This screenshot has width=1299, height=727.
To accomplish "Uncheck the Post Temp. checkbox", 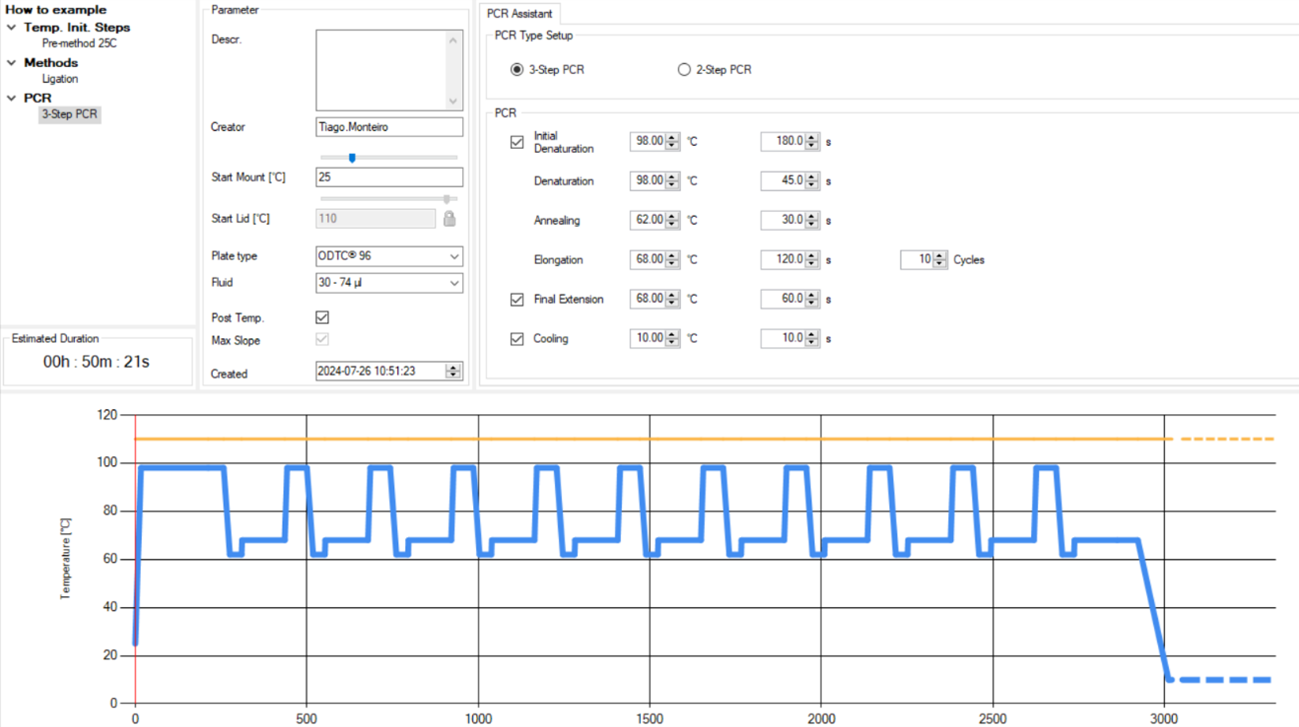I will click(321, 317).
